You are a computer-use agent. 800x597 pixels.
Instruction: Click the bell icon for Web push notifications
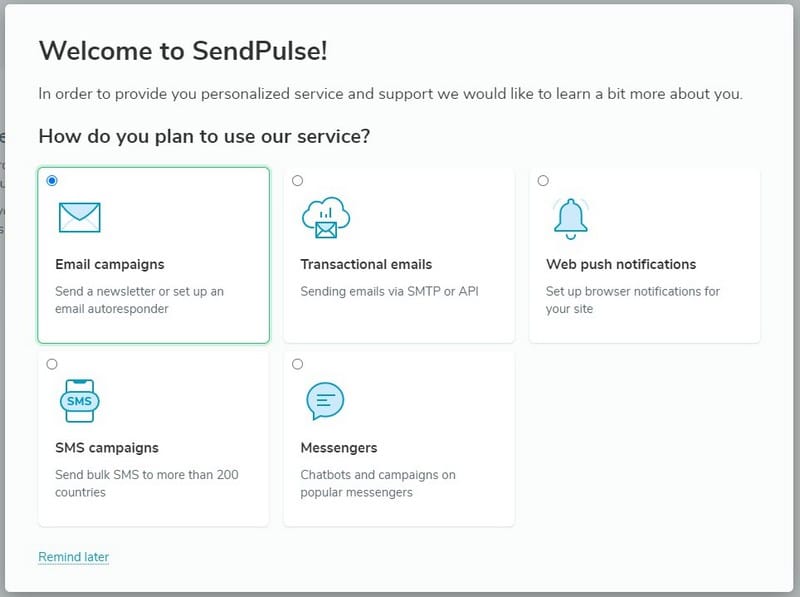click(571, 215)
